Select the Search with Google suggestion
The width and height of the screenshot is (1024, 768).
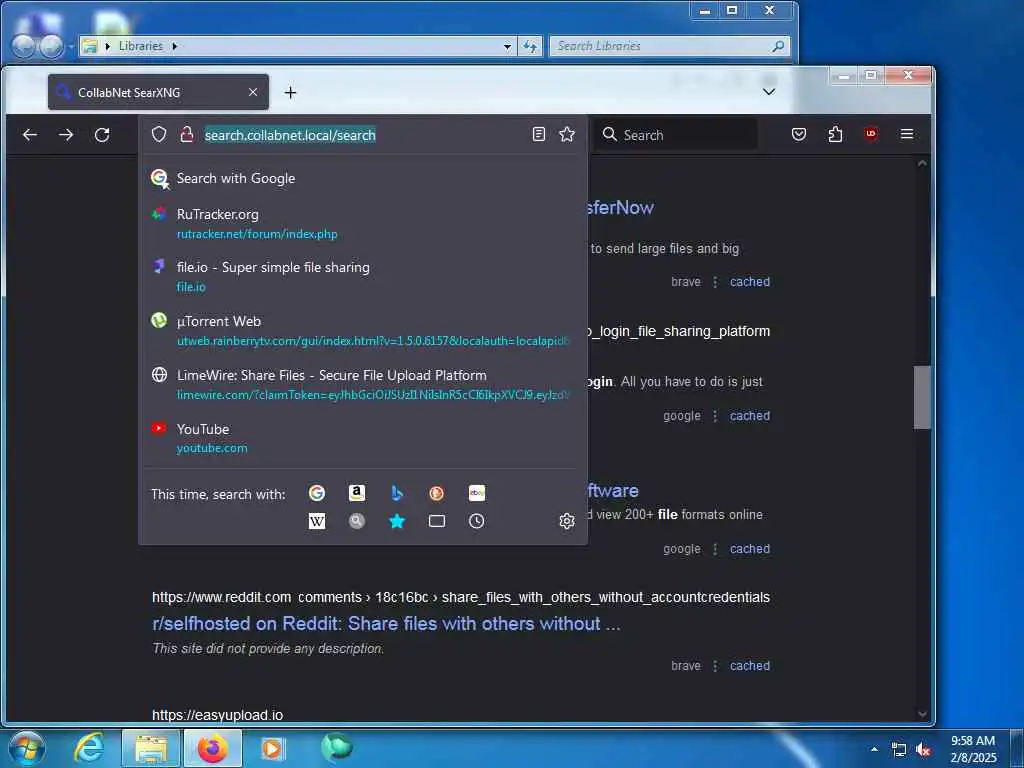363,178
